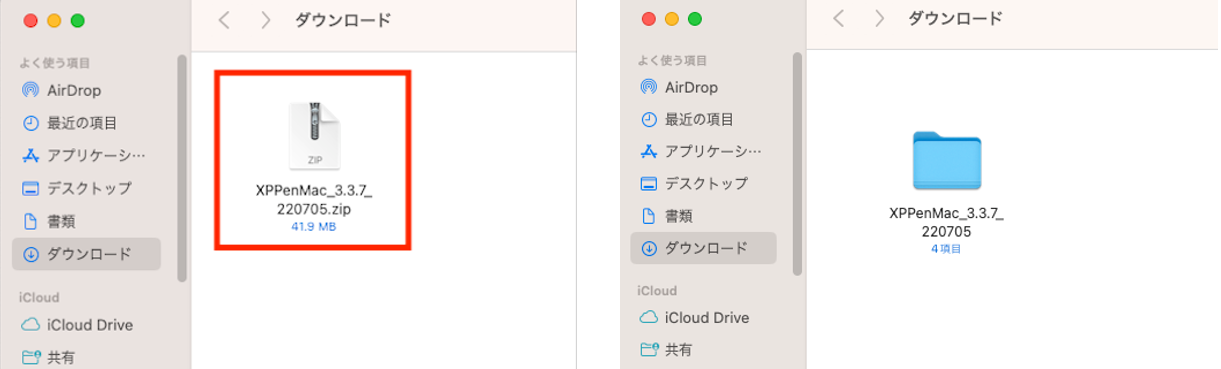Go forward in left Finder window
This screenshot has width=1221, height=369.
point(265,20)
